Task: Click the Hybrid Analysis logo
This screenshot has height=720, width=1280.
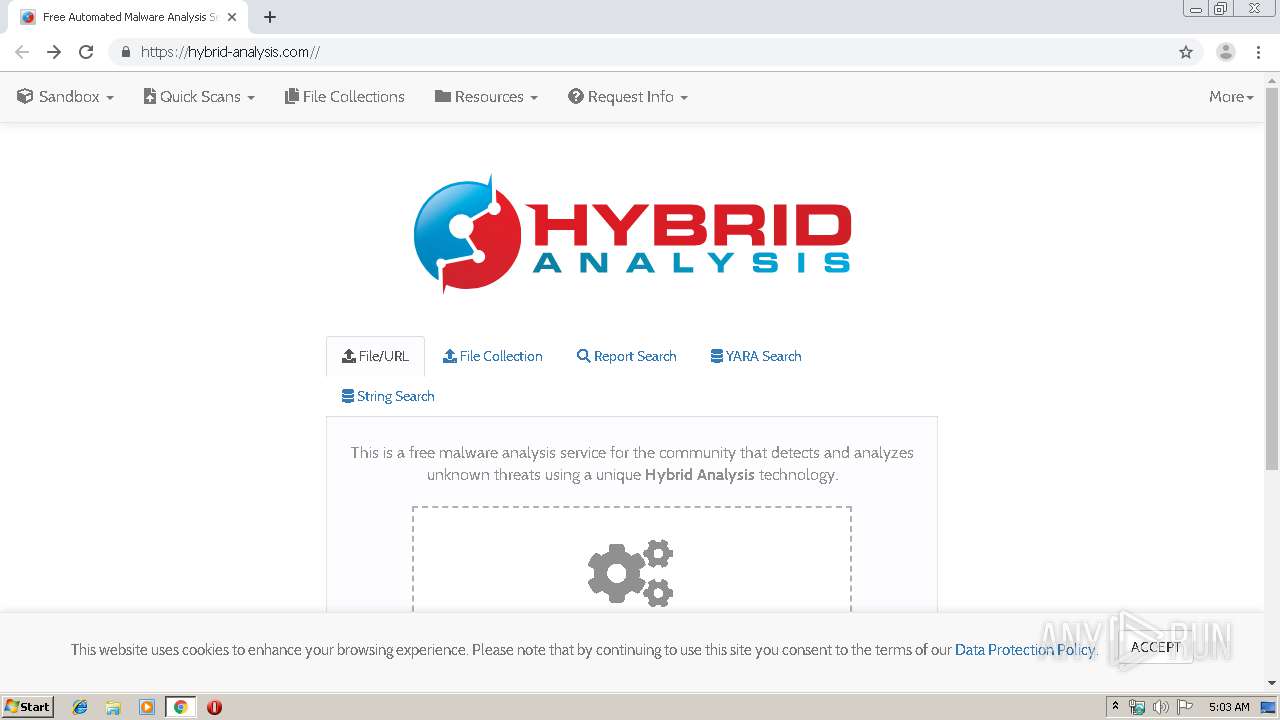Action: point(632,234)
